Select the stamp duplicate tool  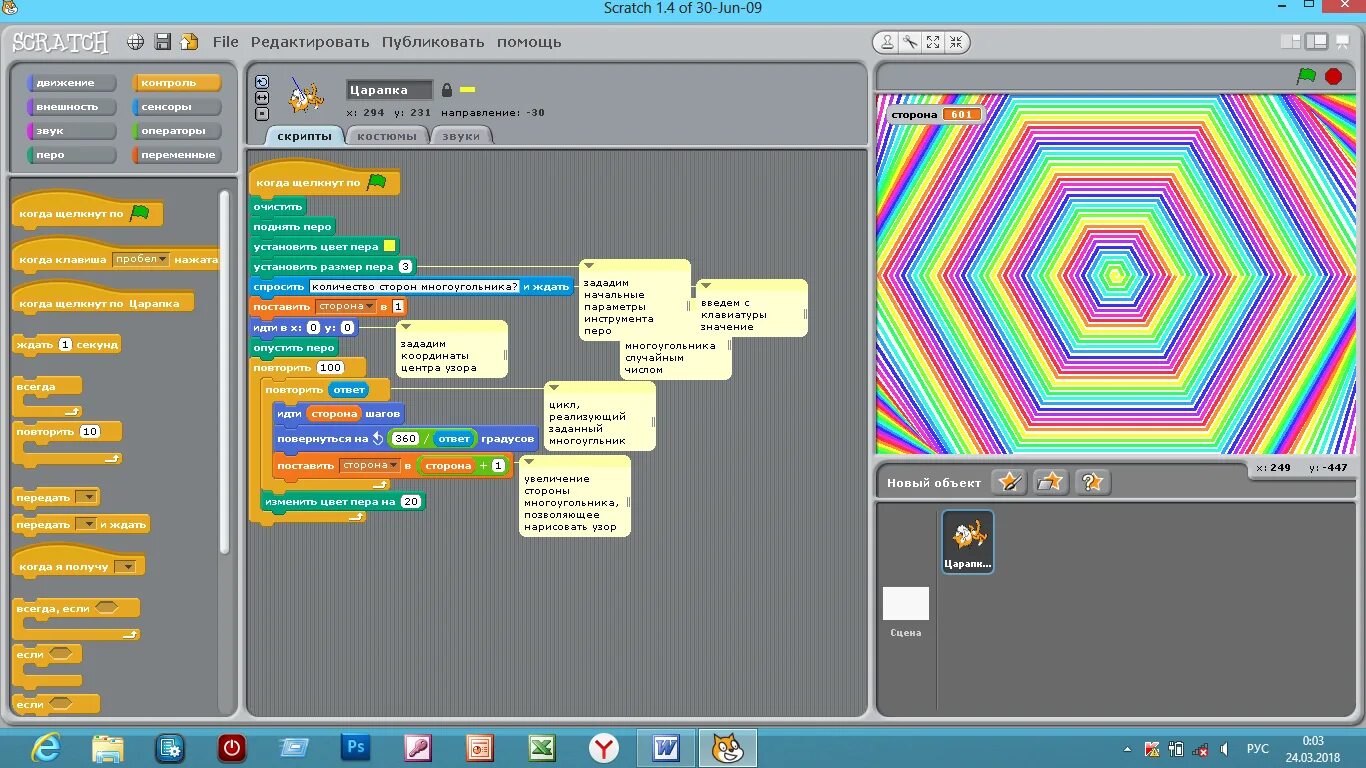click(887, 42)
